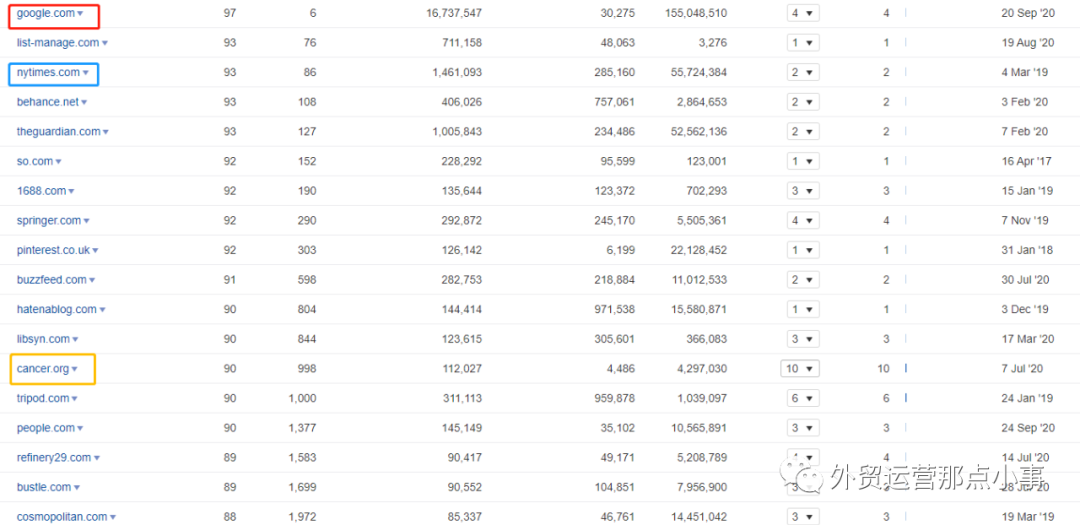Visit the hatenablog.com domain link
Image resolution: width=1080 pixels, height=525 pixels.
(57, 310)
